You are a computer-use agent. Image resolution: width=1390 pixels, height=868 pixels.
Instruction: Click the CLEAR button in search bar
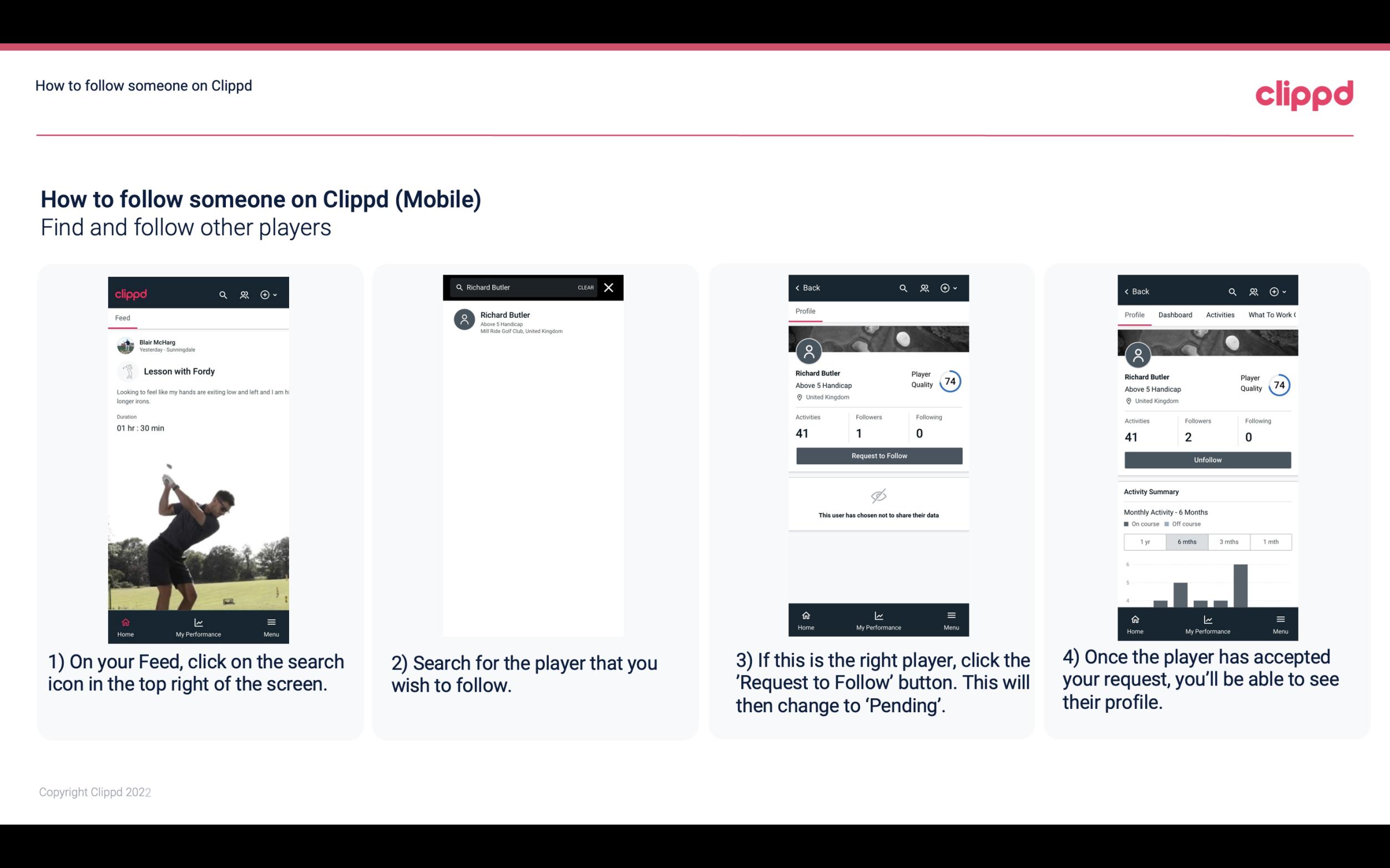[x=585, y=288]
